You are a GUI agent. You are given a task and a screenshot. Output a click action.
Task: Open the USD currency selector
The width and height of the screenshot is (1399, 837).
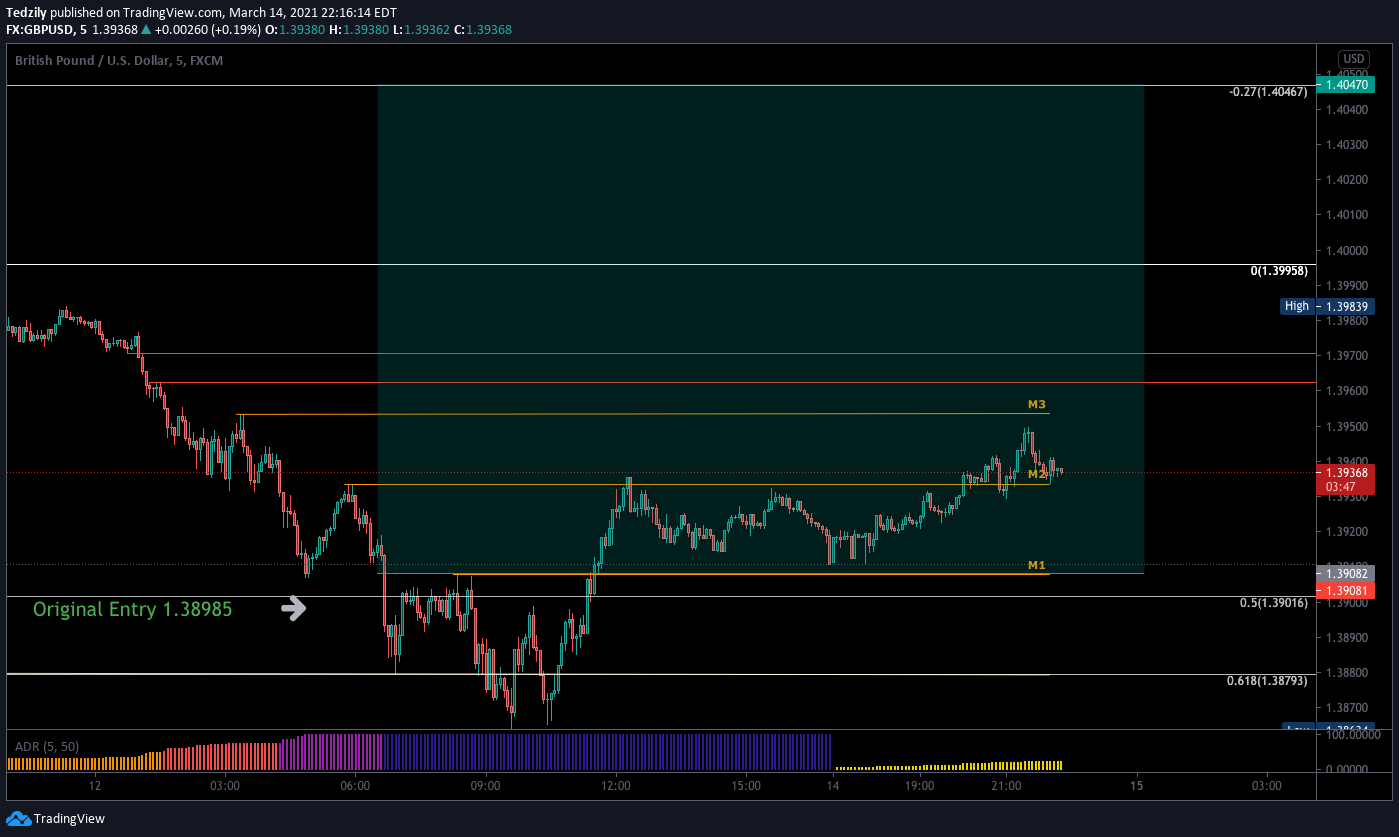1354,59
